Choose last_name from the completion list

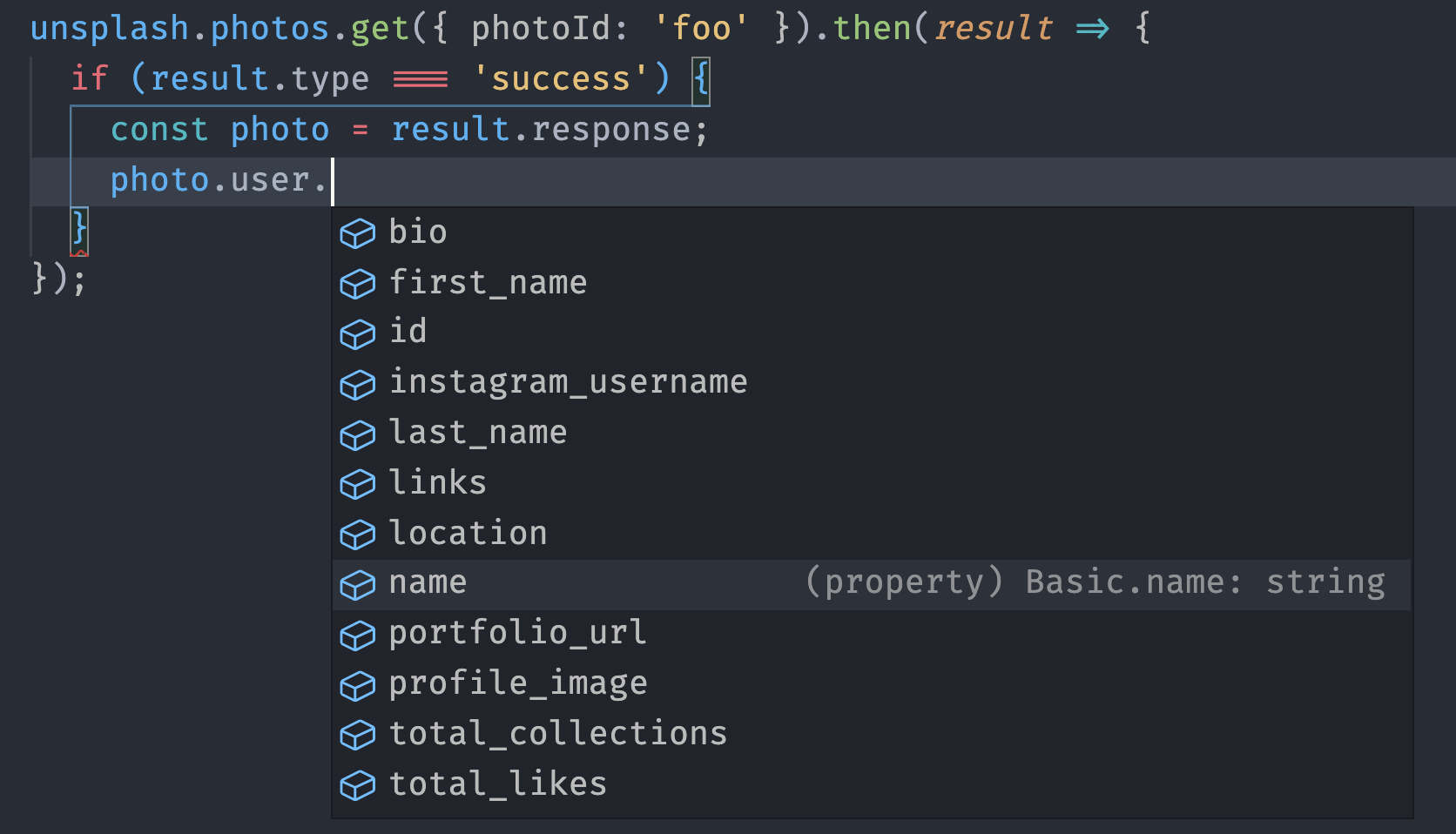872,433
